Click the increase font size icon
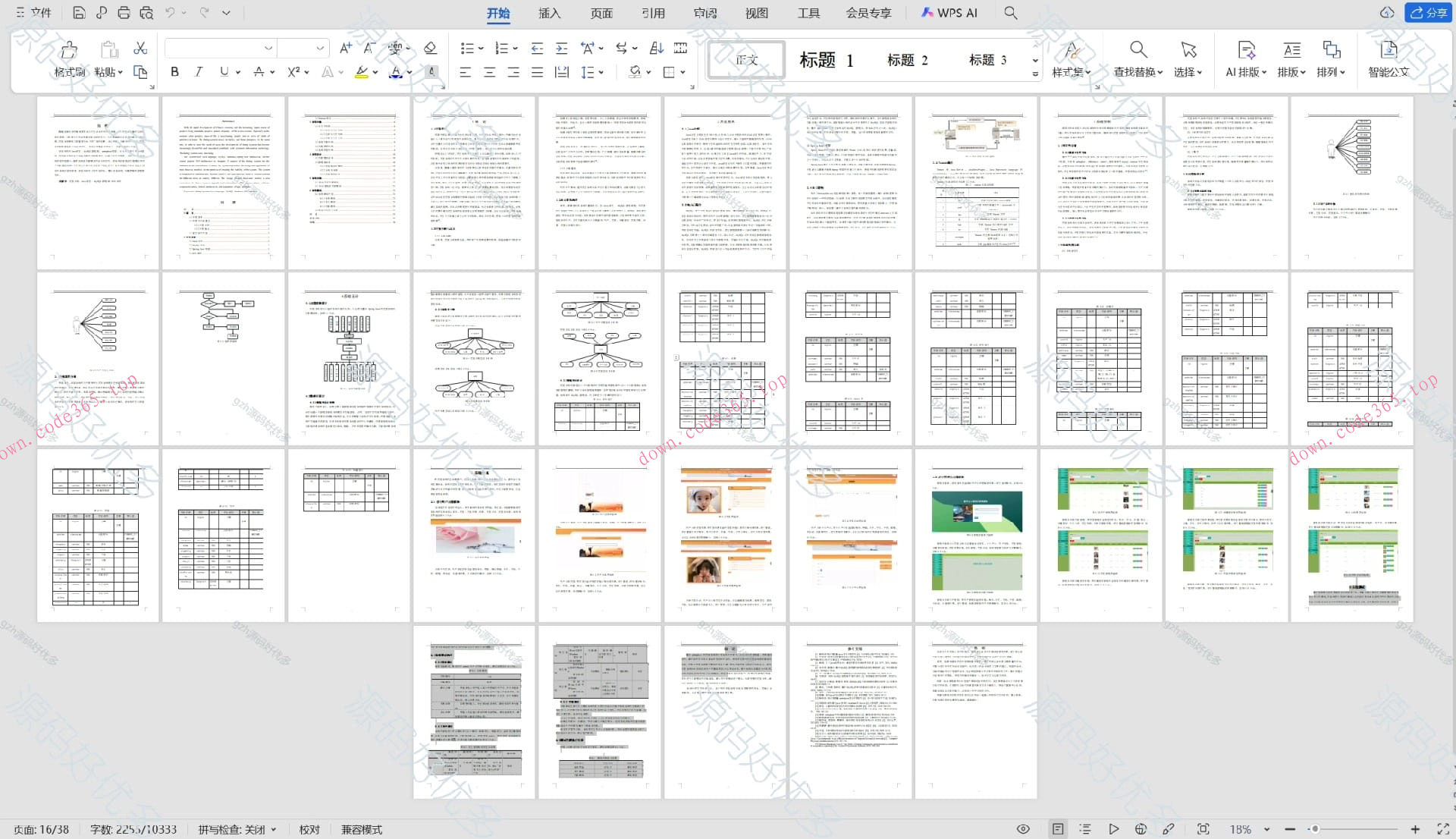 tap(345, 49)
